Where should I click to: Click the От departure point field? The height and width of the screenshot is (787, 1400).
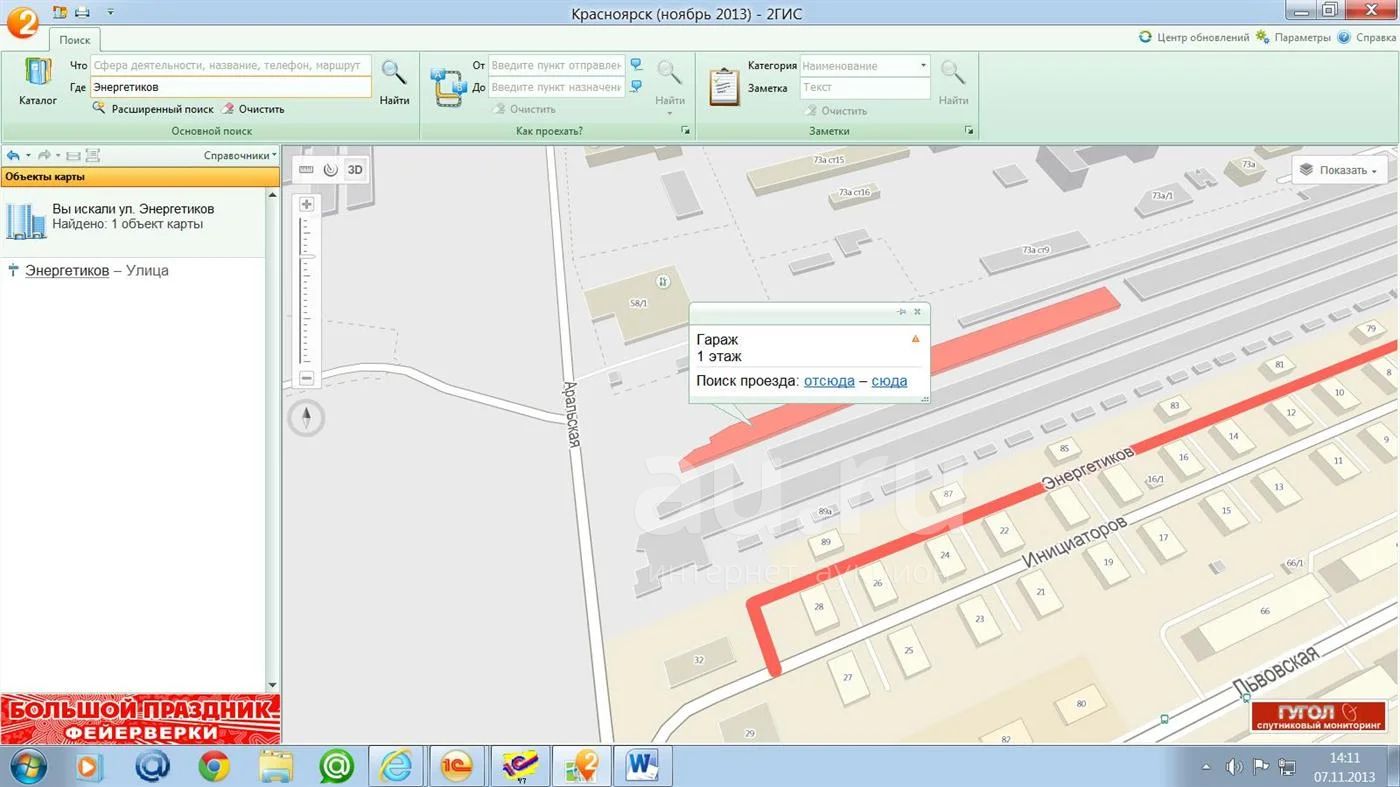click(557, 65)
